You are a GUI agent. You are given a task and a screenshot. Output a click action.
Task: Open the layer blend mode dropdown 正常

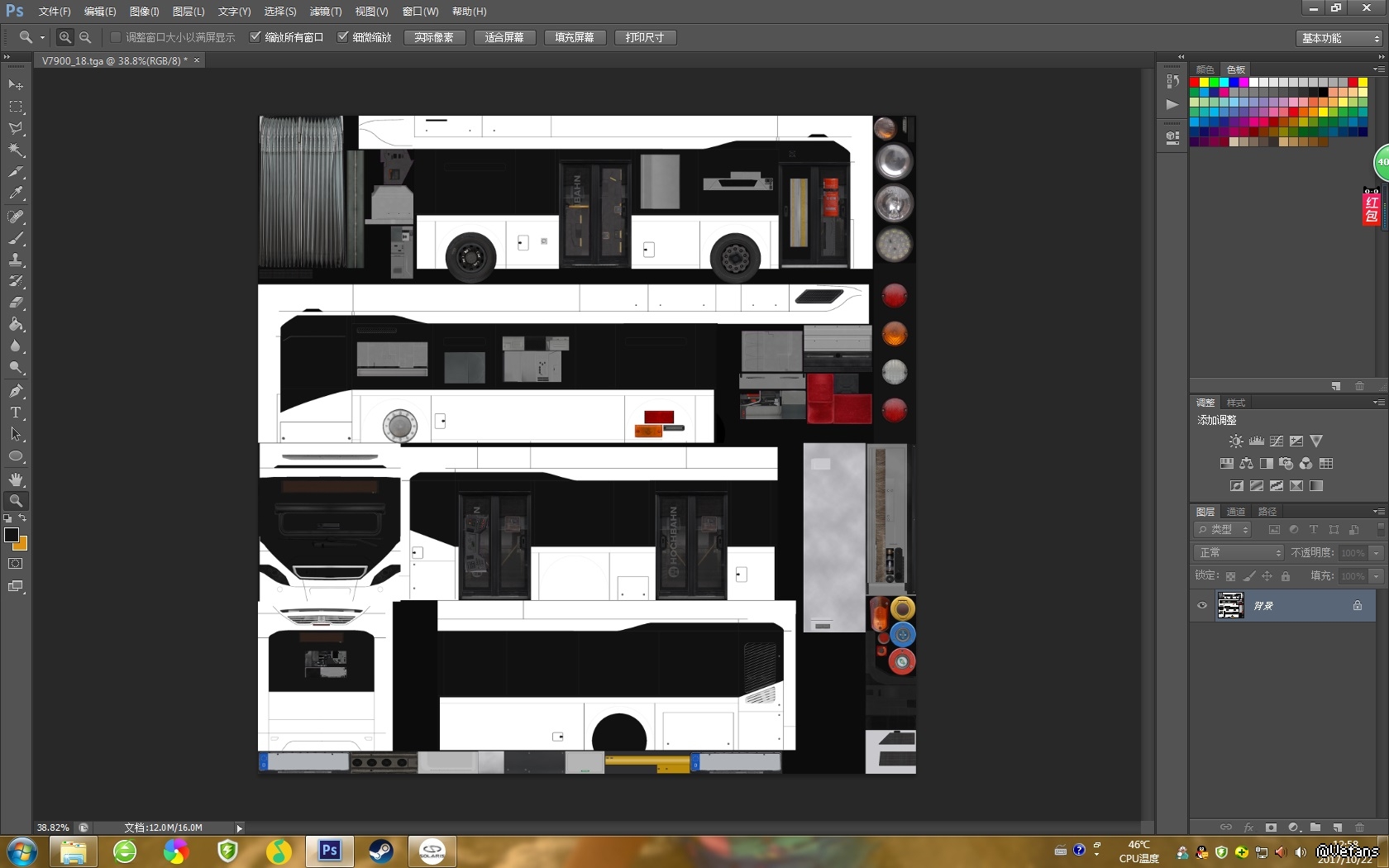pyautogui.click(x=1239, y=552)
